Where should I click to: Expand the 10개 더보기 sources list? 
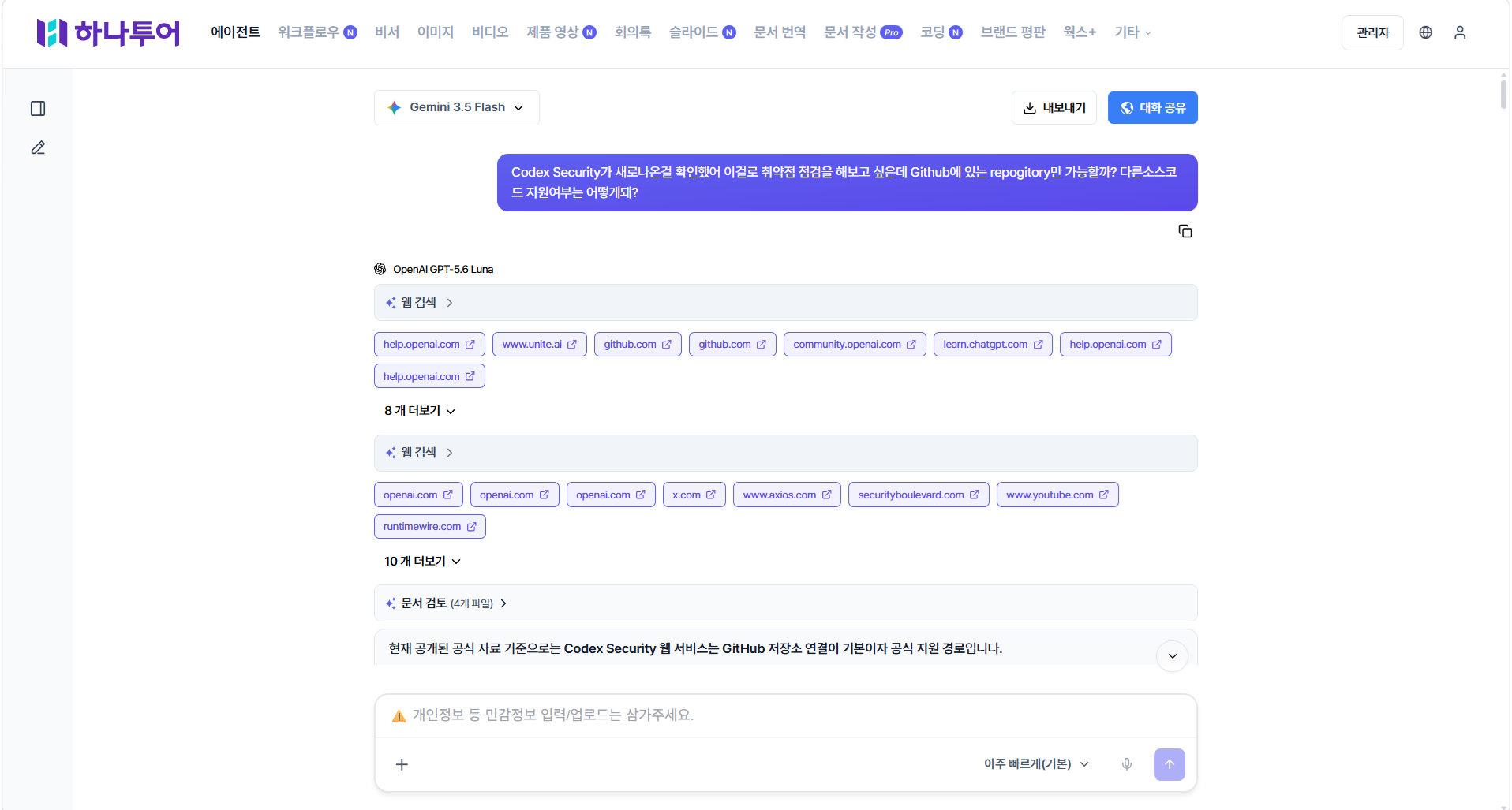(x=422, y=562)
